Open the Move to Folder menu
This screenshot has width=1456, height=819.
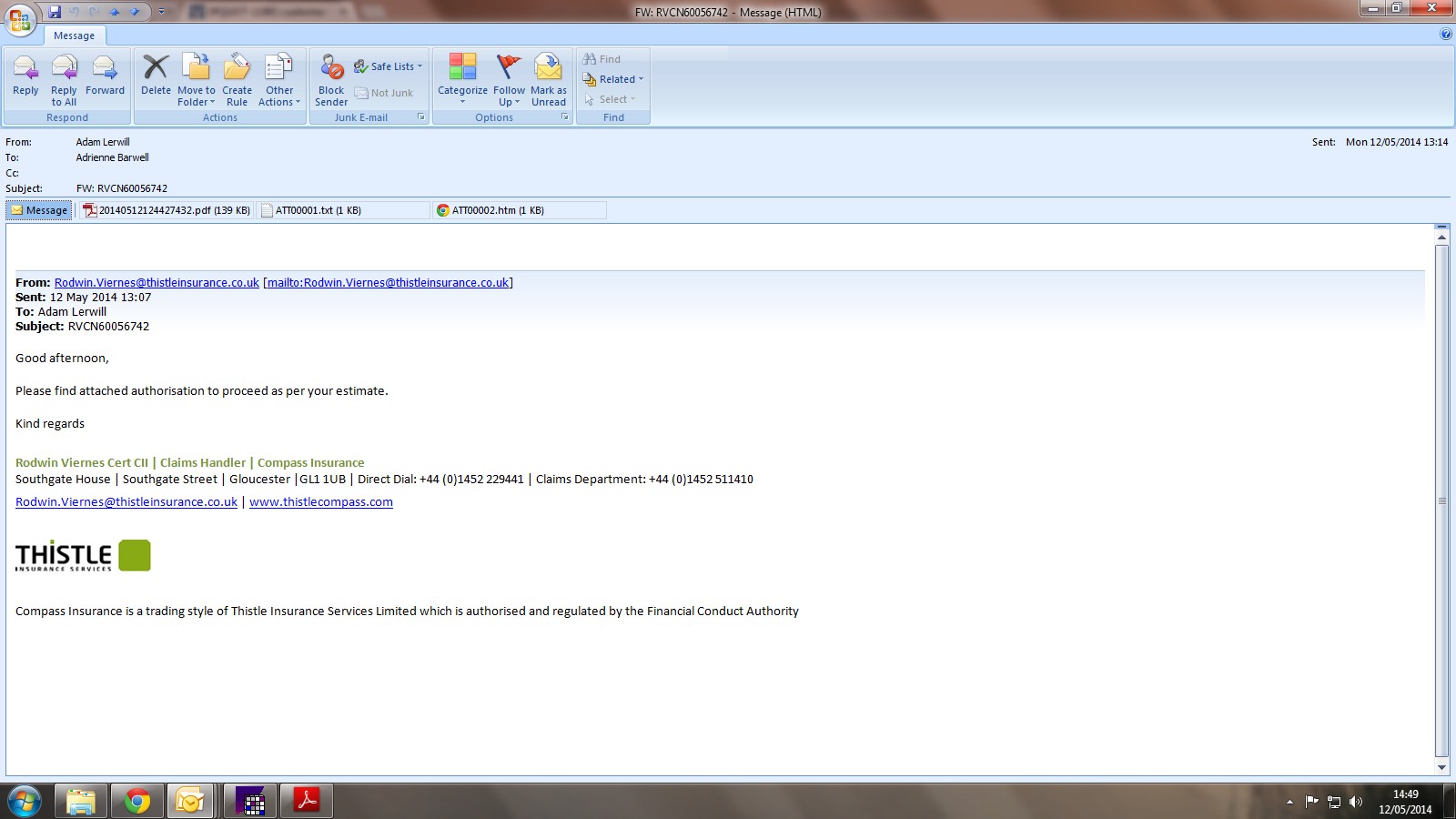click(x=197, y=80)
